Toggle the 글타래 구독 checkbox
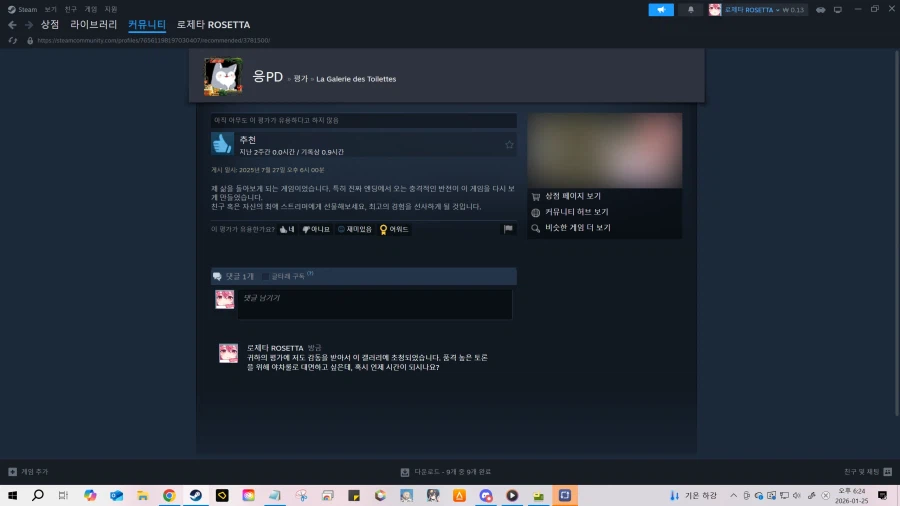 (x=265, y=277)
